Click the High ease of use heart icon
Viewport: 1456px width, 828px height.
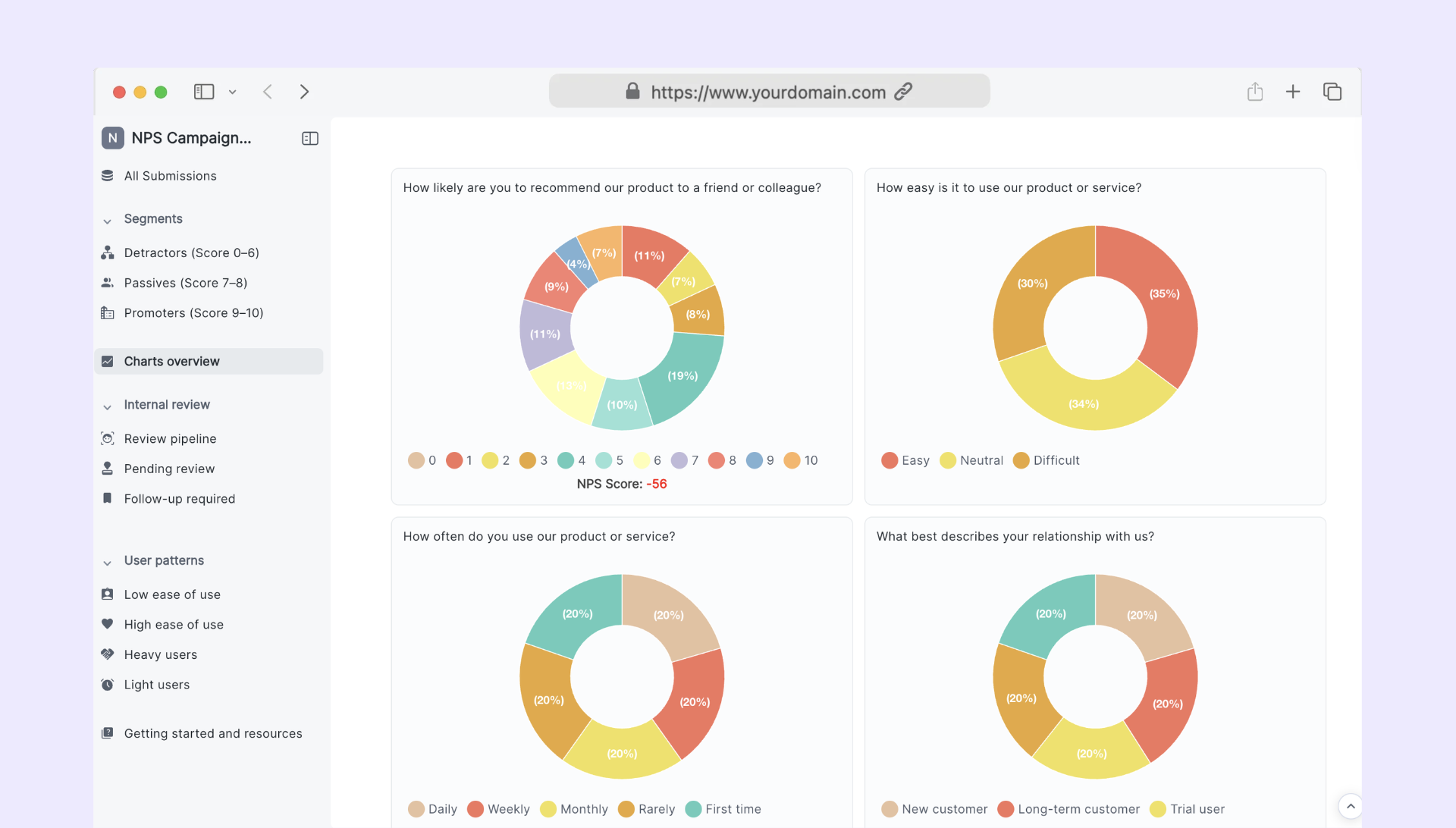point(108,624)
